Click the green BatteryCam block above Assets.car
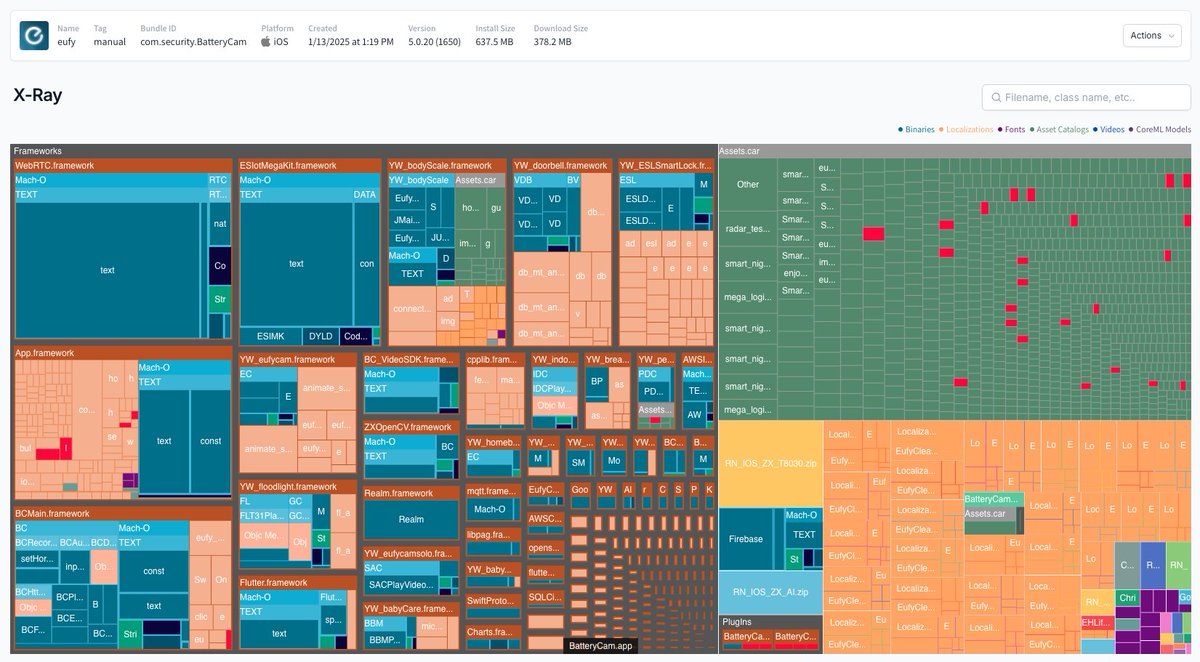1200x662 pixels. [994, 498]
